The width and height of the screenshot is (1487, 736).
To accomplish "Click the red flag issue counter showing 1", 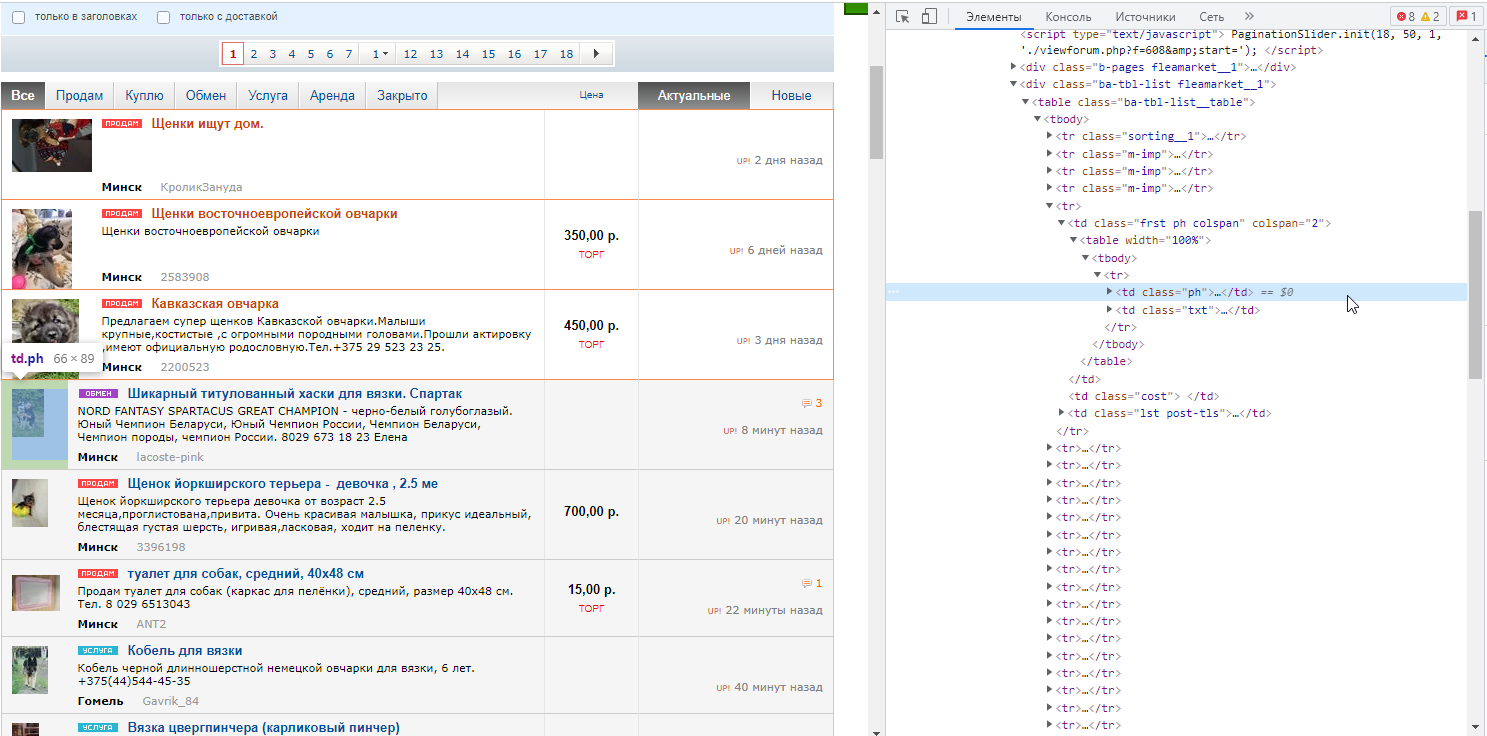I will (1467, 17).
